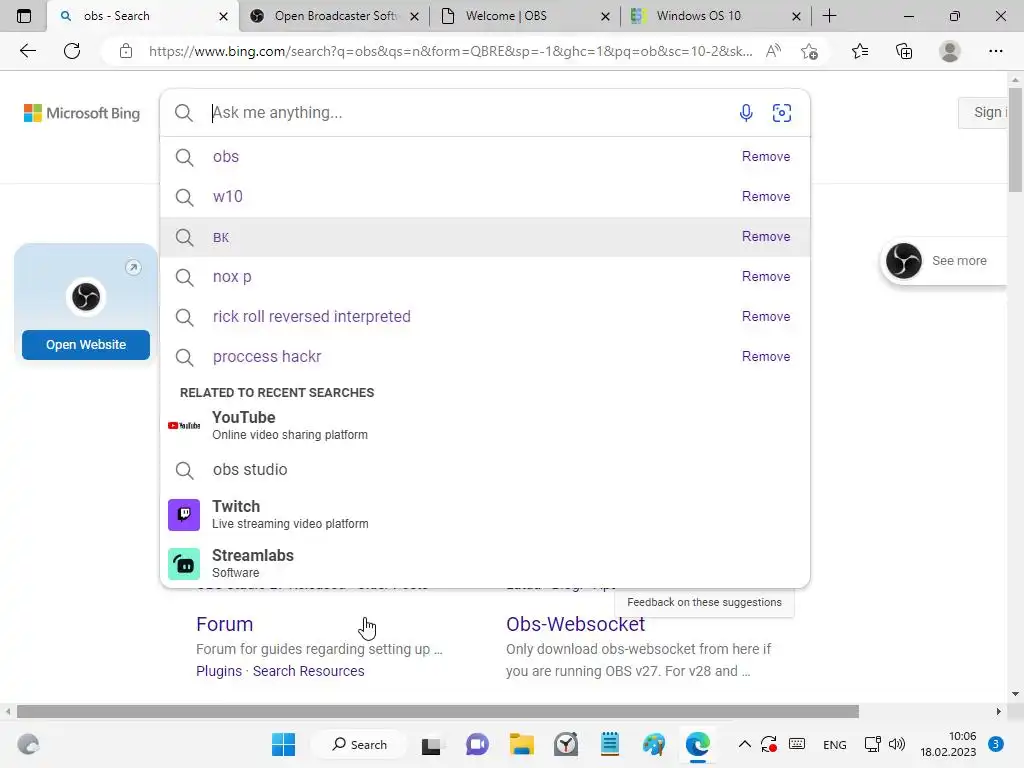Image resolution: width=1024 pixels, height=768 pixels.
Task: Open Task View on taskbar
Action: tap(431, 745)
